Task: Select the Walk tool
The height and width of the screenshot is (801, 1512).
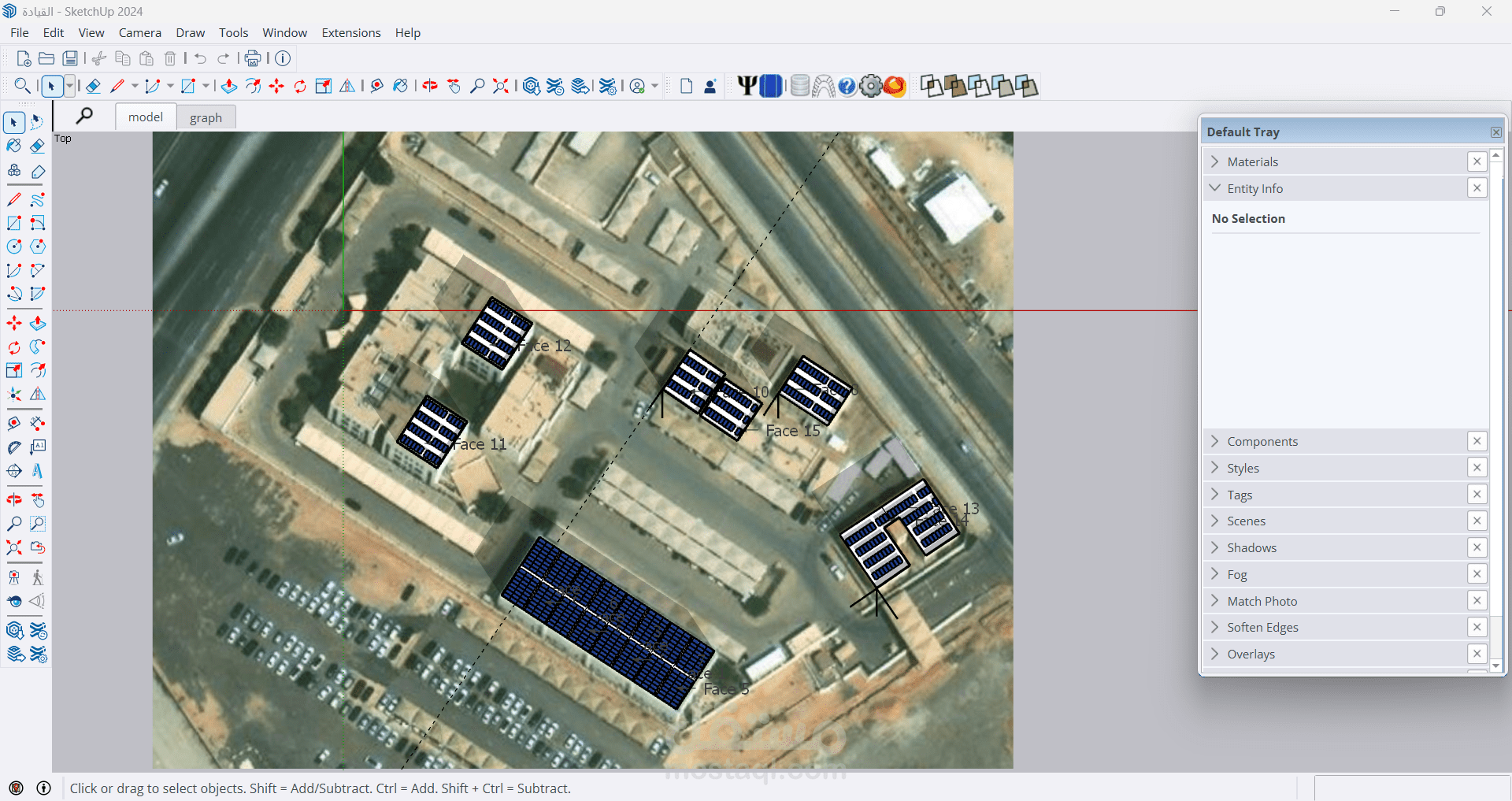Action: 38,577
